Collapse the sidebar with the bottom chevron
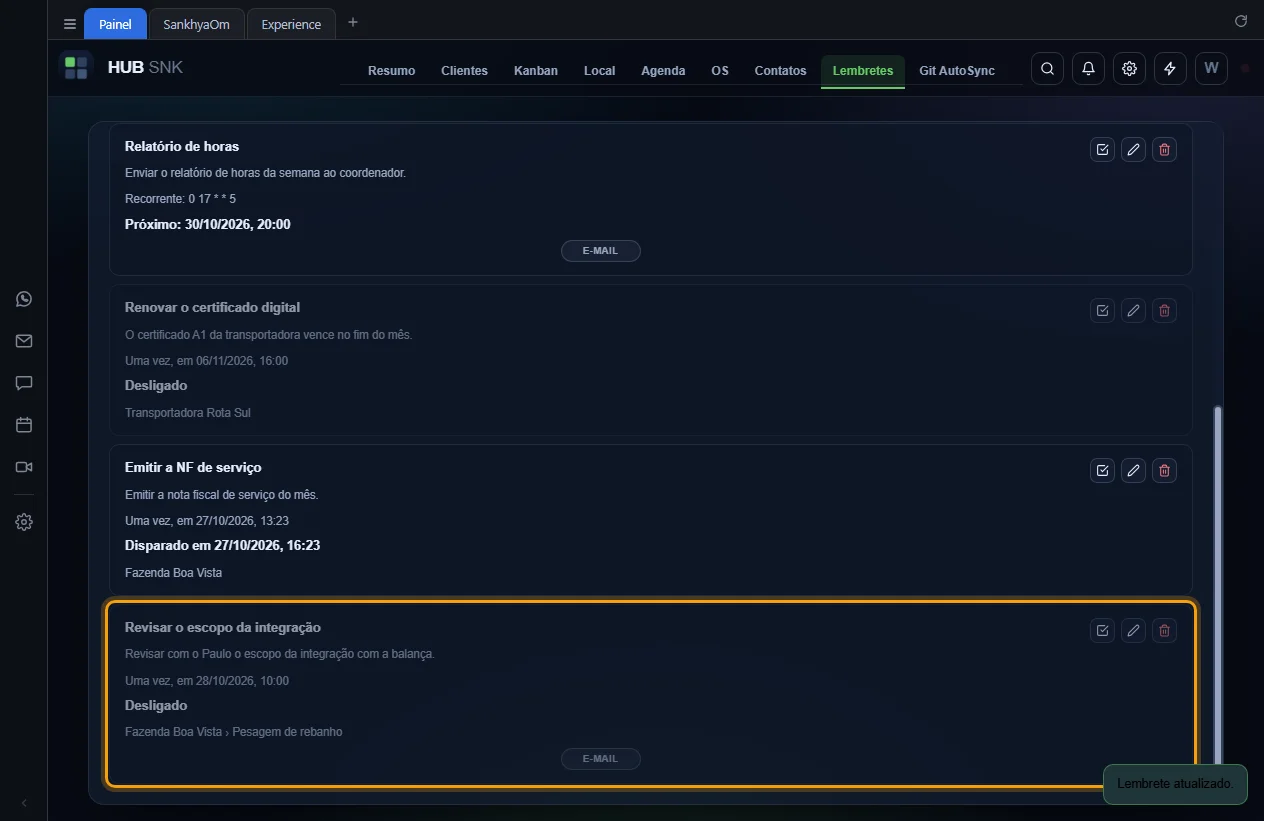This screenshot has height=821, width=1264. [x=24, y=802]
